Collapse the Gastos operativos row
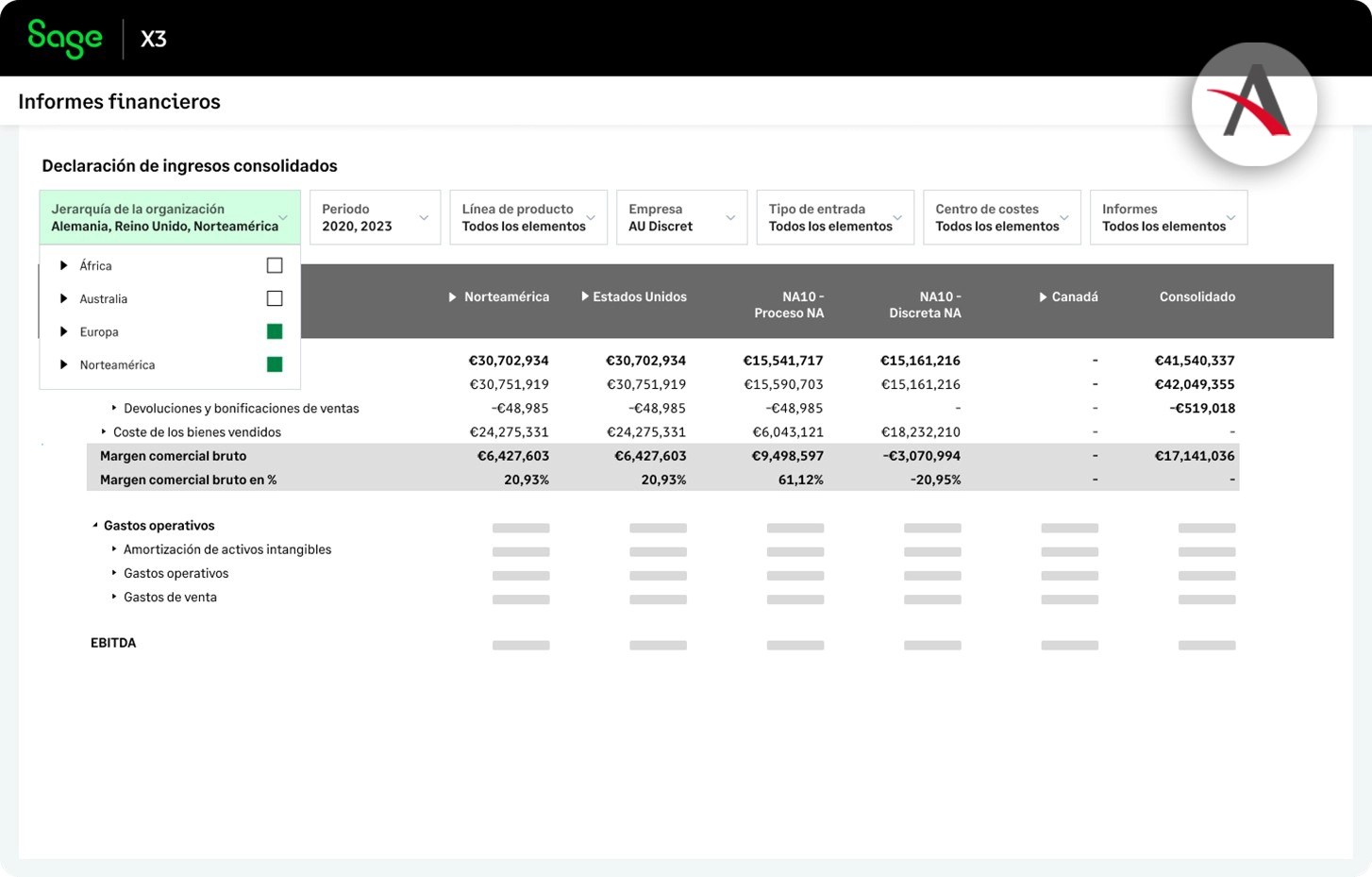Image resolution: width=1372 pixels, height=877 pixels. [95, 526]
